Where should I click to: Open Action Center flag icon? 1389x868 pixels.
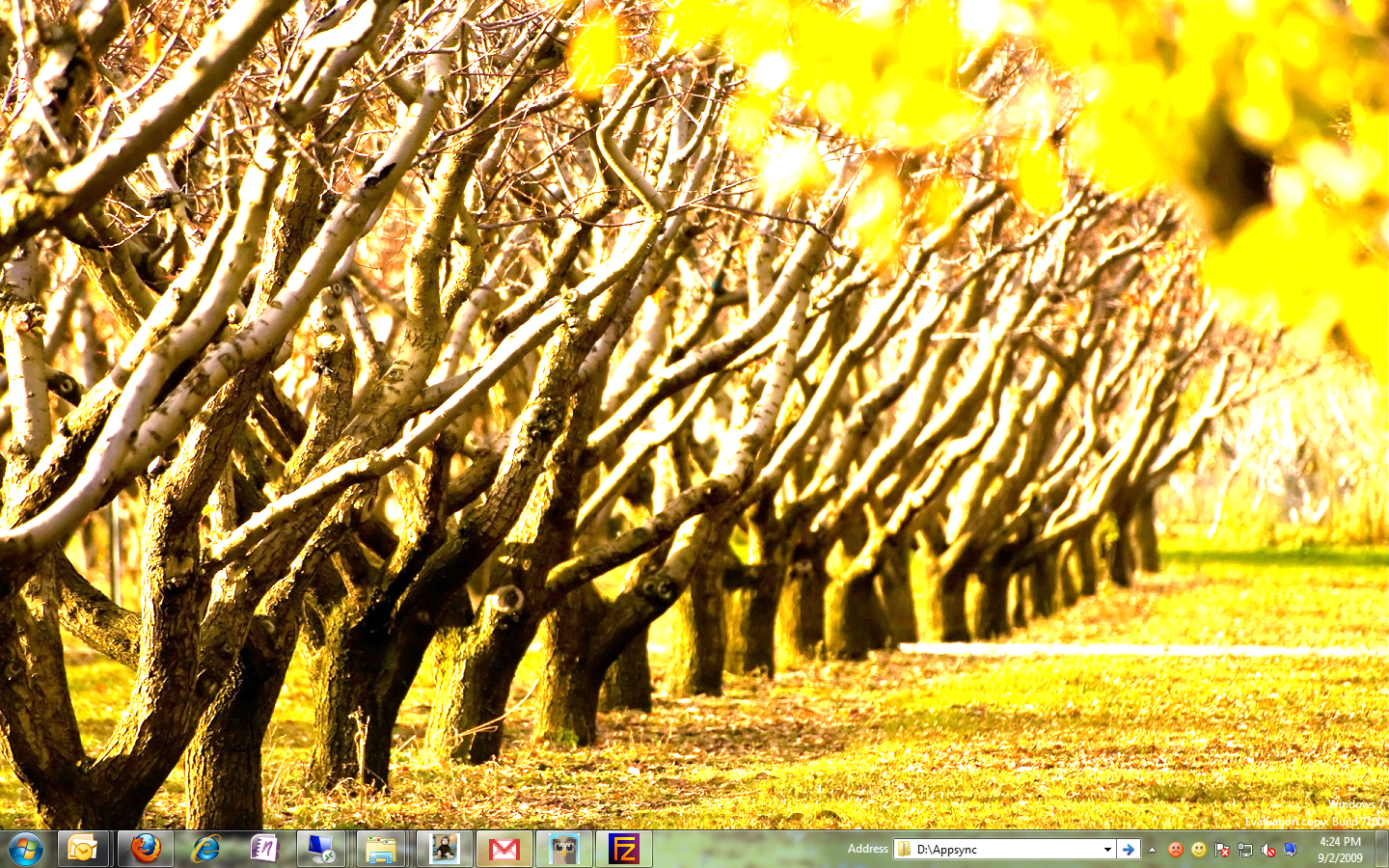1222,850
